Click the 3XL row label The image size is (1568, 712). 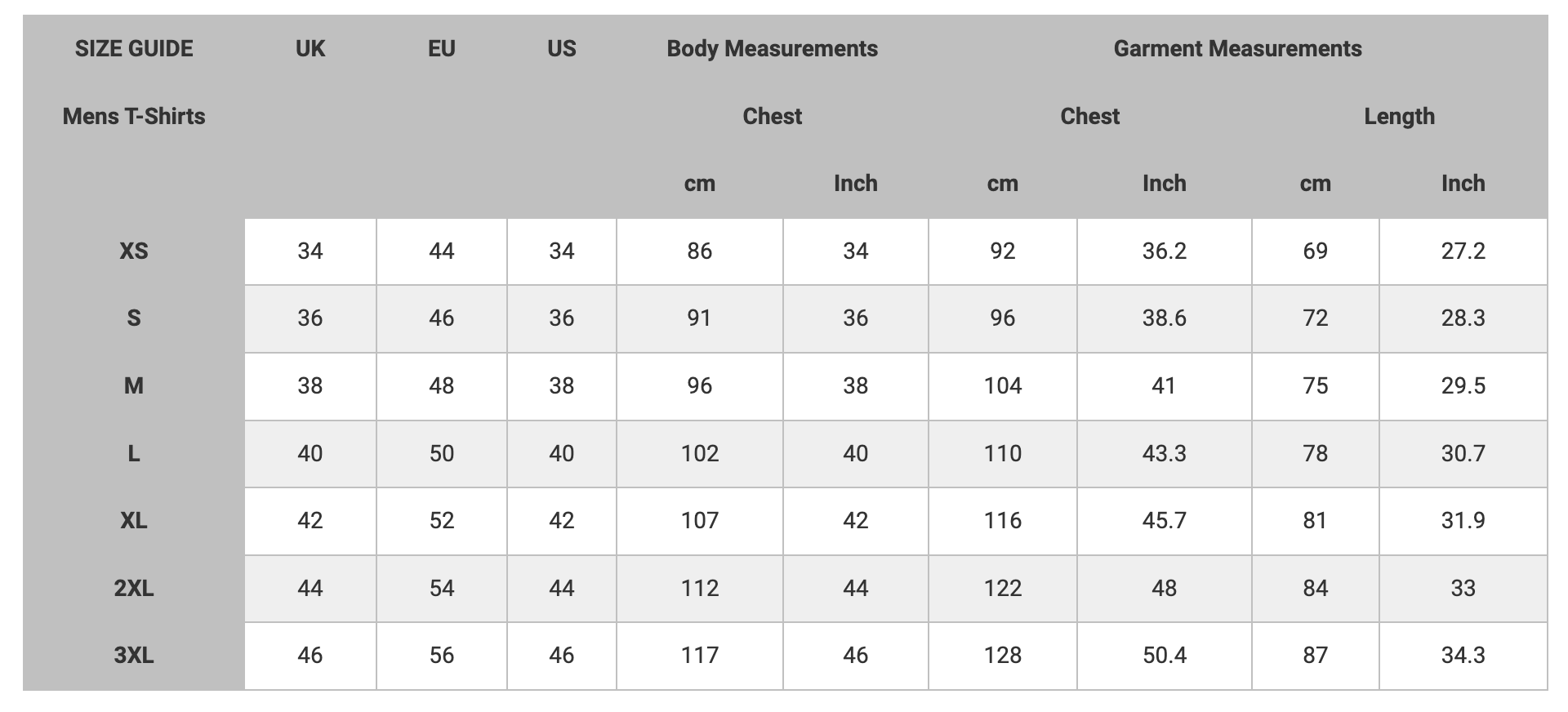coord(134,655)
